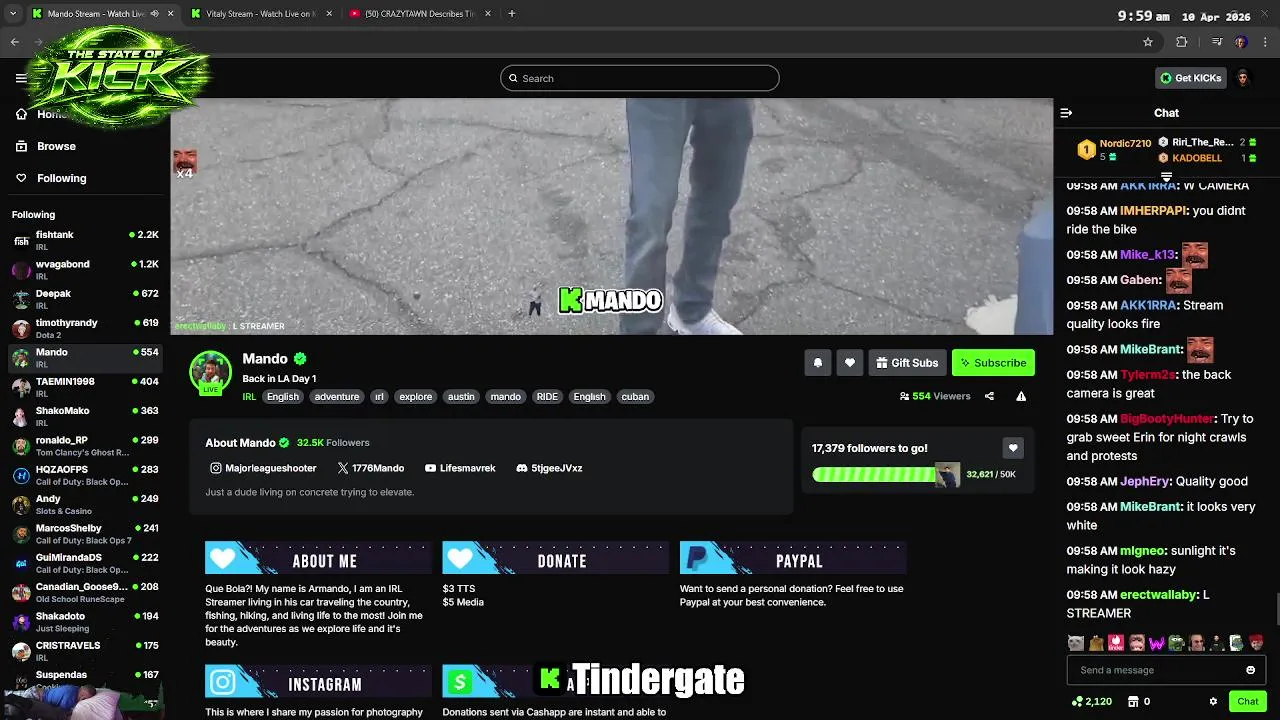Open MarcosShelby channel in Following list
Viewport: 1280px width, 720px height.
point(85,533)
